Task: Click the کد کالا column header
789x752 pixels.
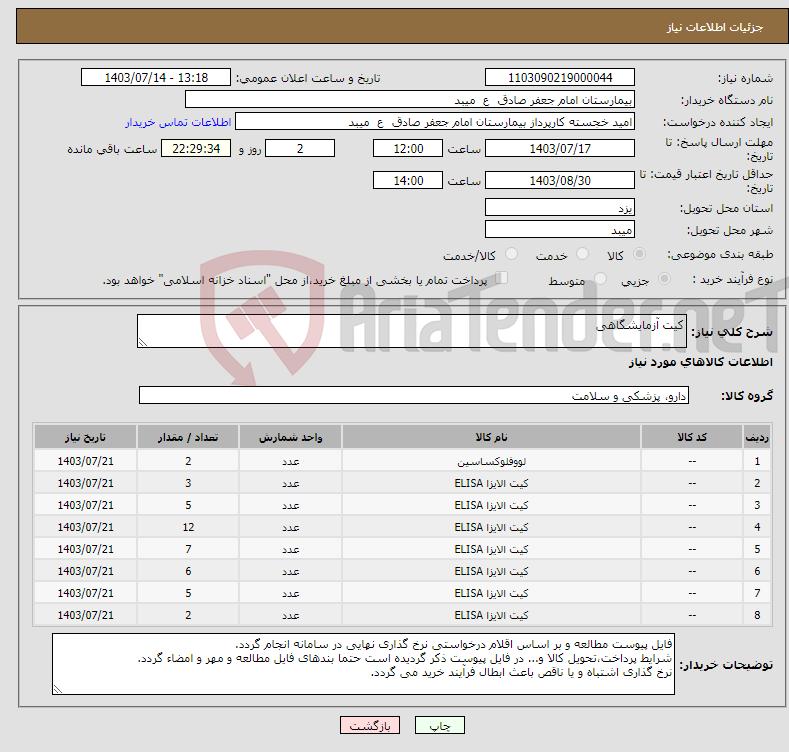Action: point(692,437)
